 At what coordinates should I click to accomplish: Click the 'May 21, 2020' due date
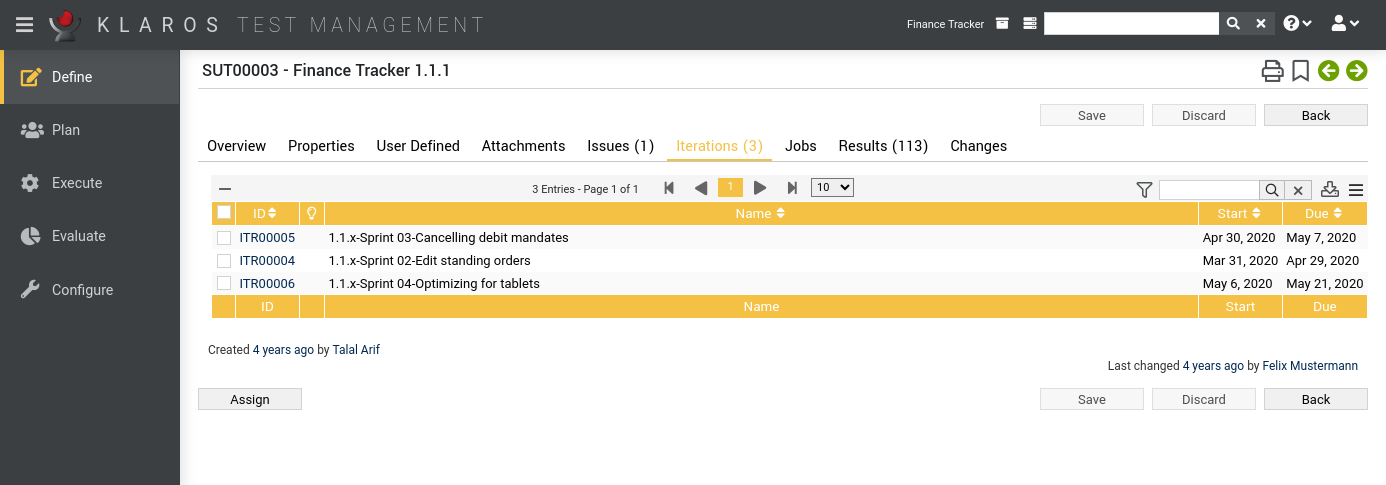tap(1324, 284)
